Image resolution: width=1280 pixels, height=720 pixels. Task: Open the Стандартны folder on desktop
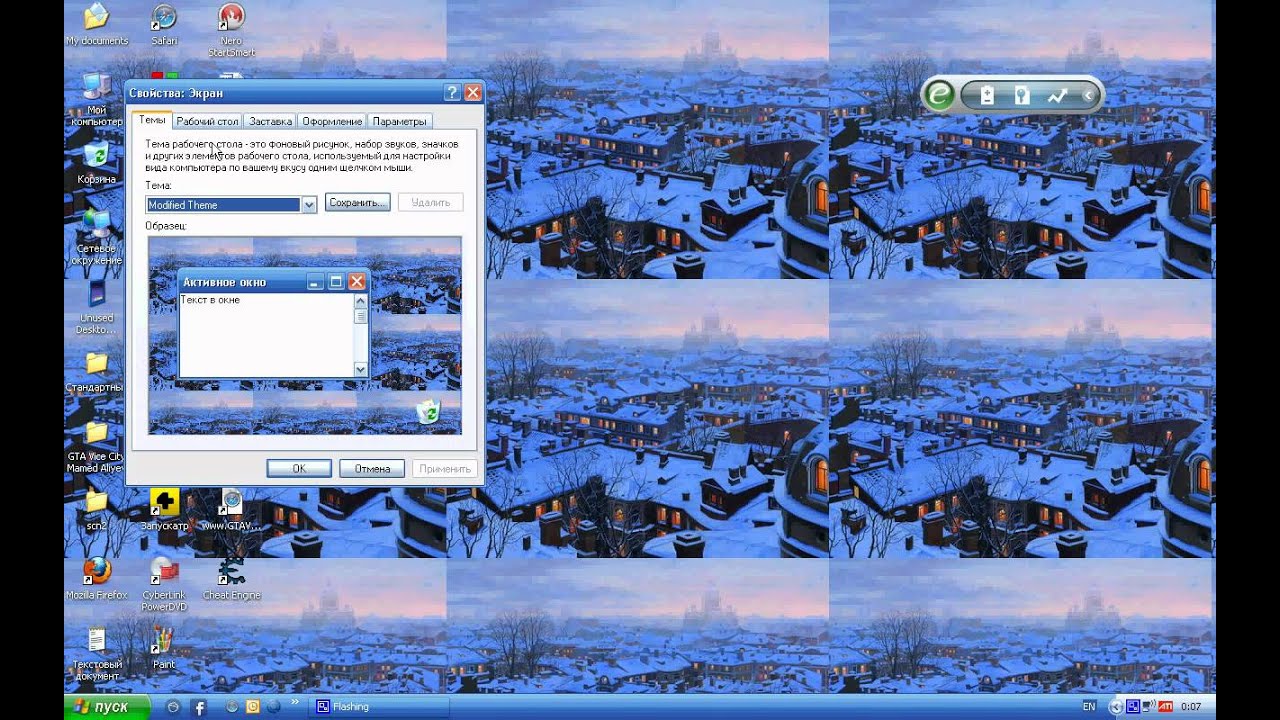click(x=95, y=371)
